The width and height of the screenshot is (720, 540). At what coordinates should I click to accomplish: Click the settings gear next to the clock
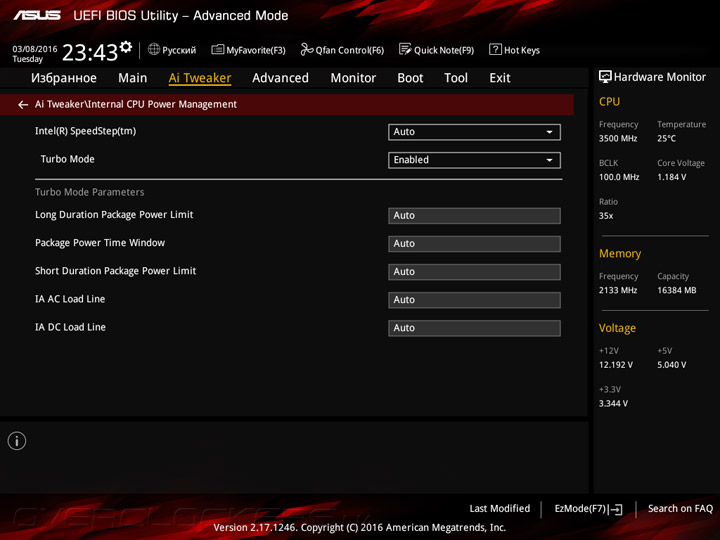coord(126,47)
